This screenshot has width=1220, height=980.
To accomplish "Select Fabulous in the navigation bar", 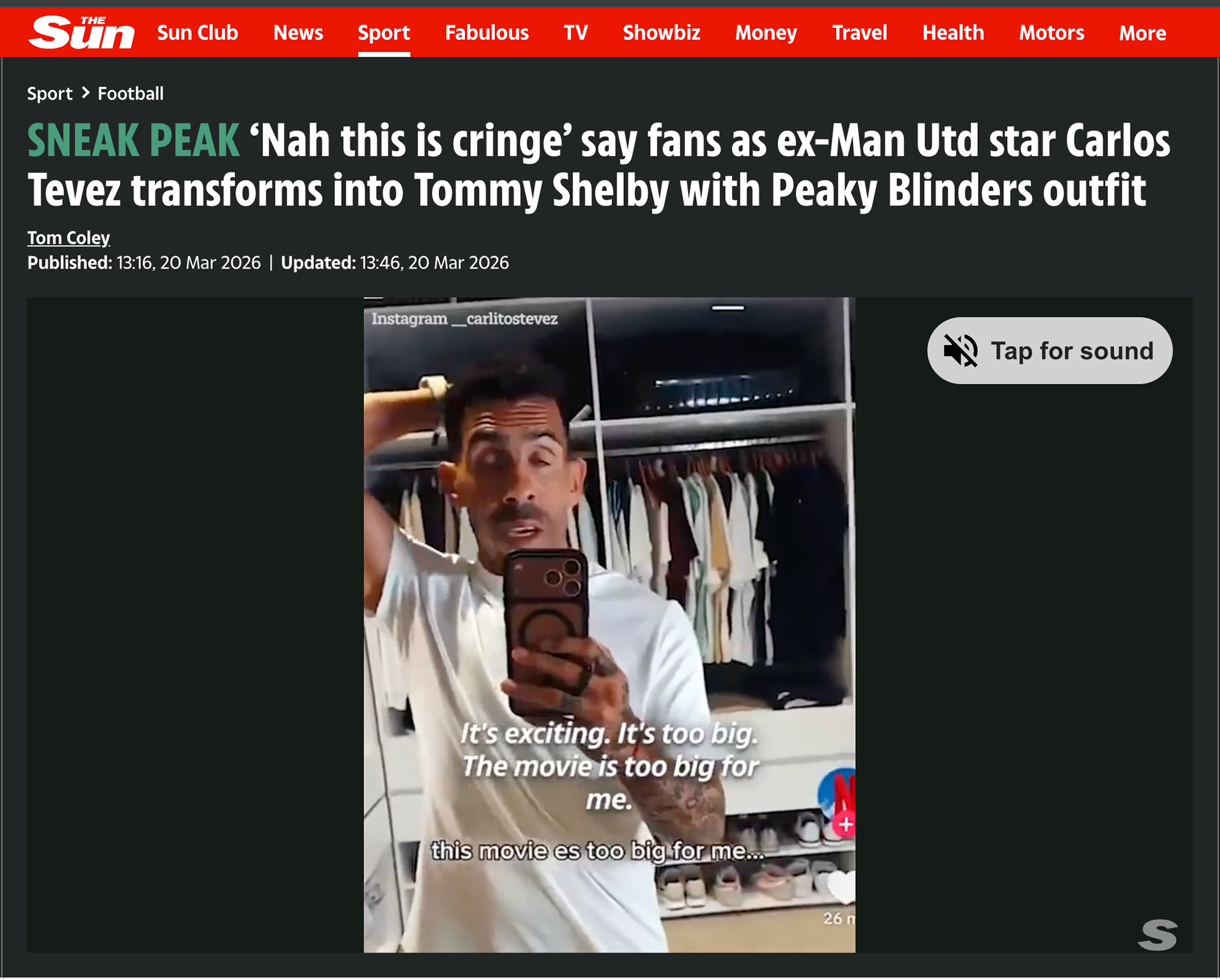I will pos(487,32).
